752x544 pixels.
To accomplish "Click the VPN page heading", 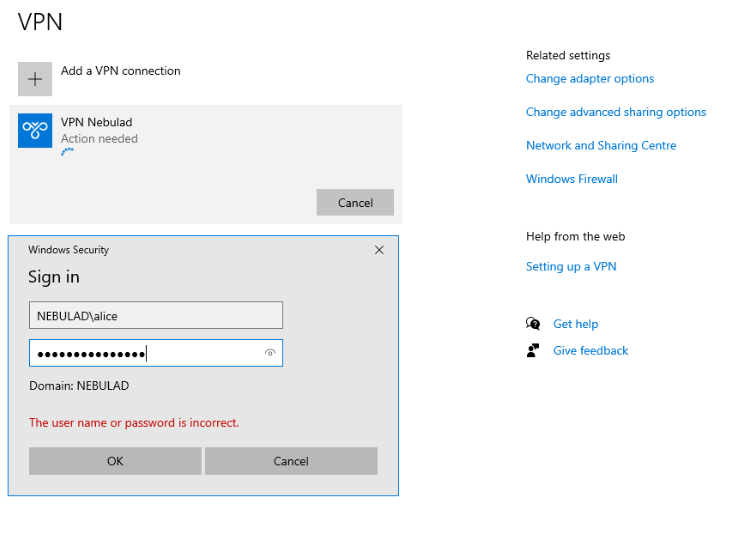I will pyautogui.click(x=40, y=22).
